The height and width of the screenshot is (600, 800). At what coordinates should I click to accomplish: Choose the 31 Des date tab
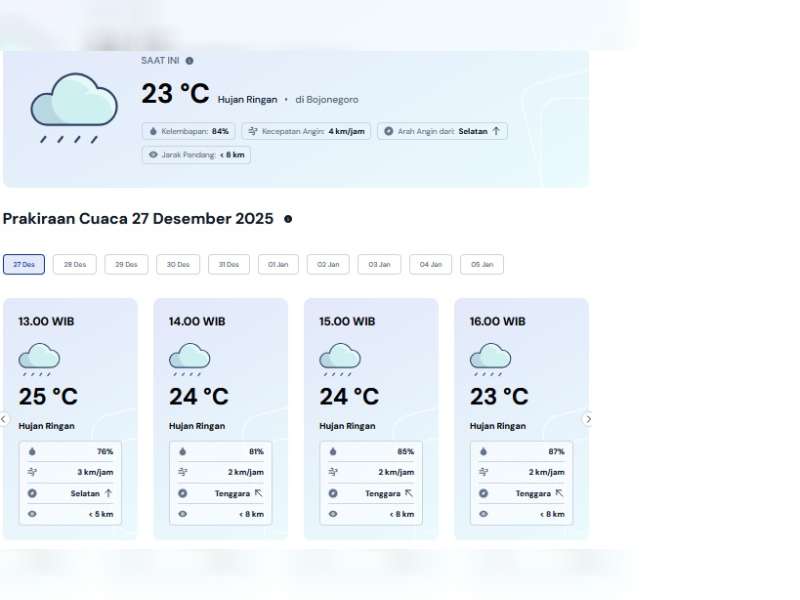click(x=229, y=265)
